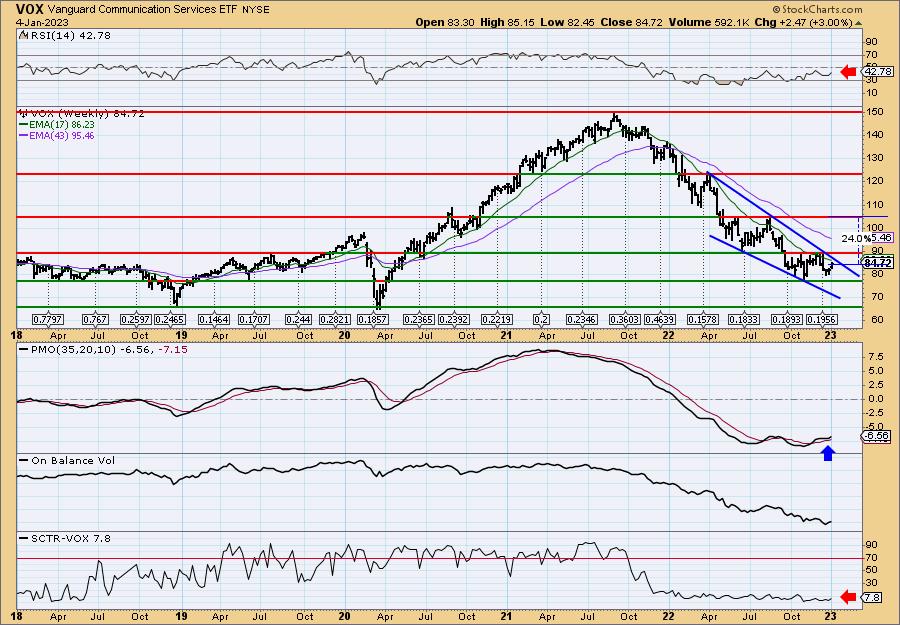Click the "0.244" volume label

click(x=298, y=319)
